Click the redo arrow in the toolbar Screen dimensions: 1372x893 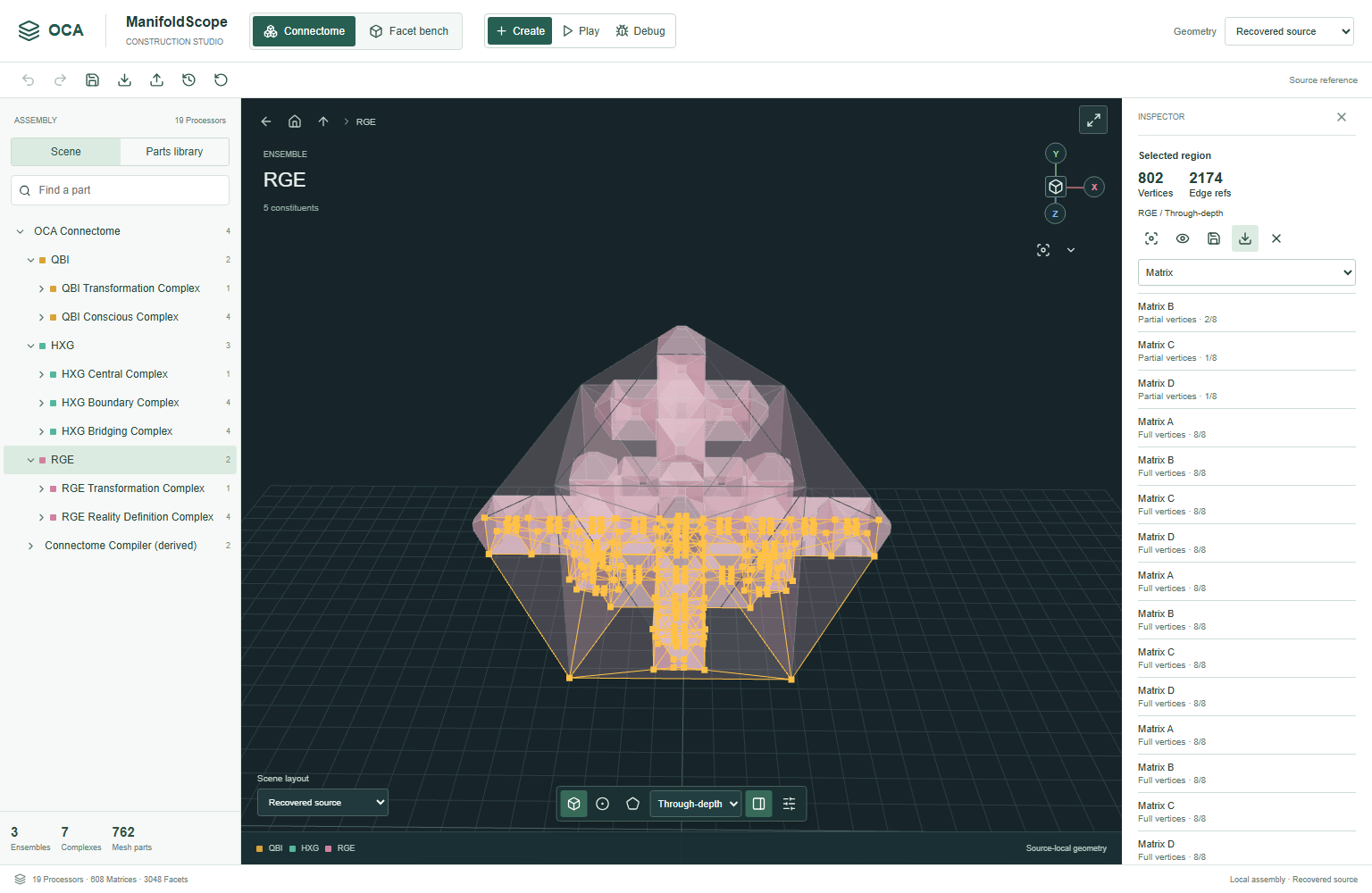point(61,80)
